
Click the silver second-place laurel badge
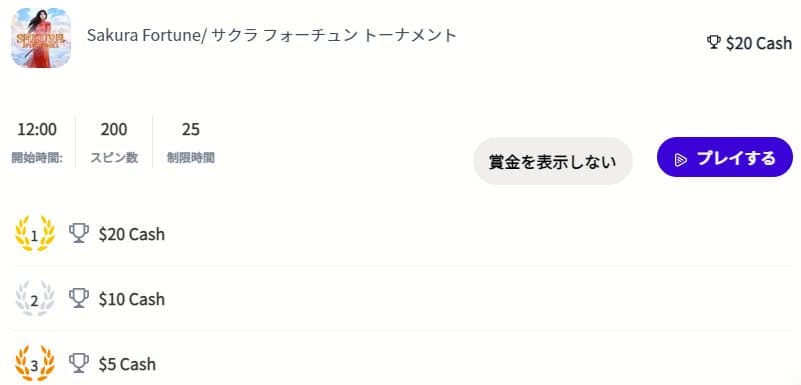click(35, 299)
